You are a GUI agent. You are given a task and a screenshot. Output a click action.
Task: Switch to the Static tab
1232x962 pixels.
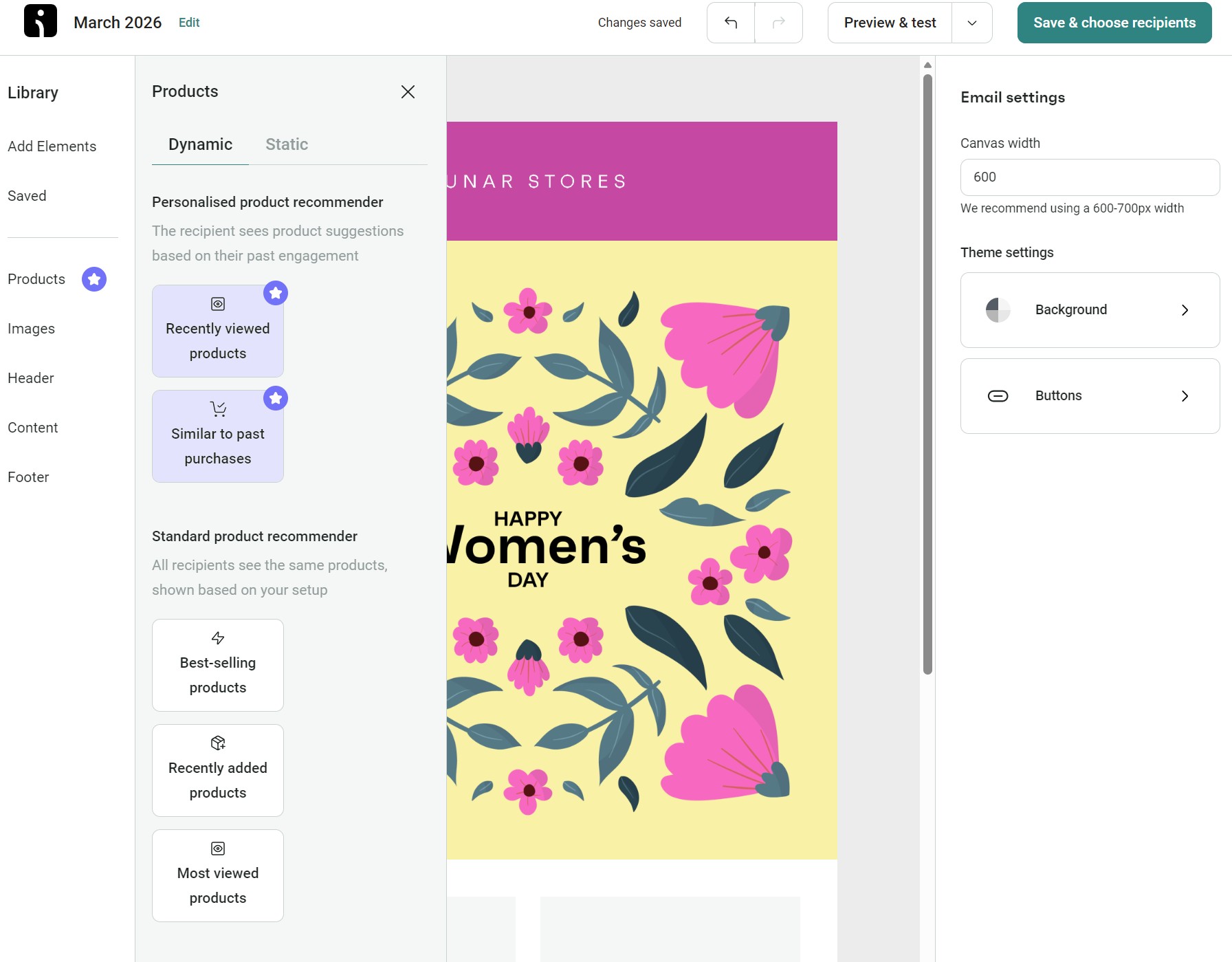pos(286,144)
